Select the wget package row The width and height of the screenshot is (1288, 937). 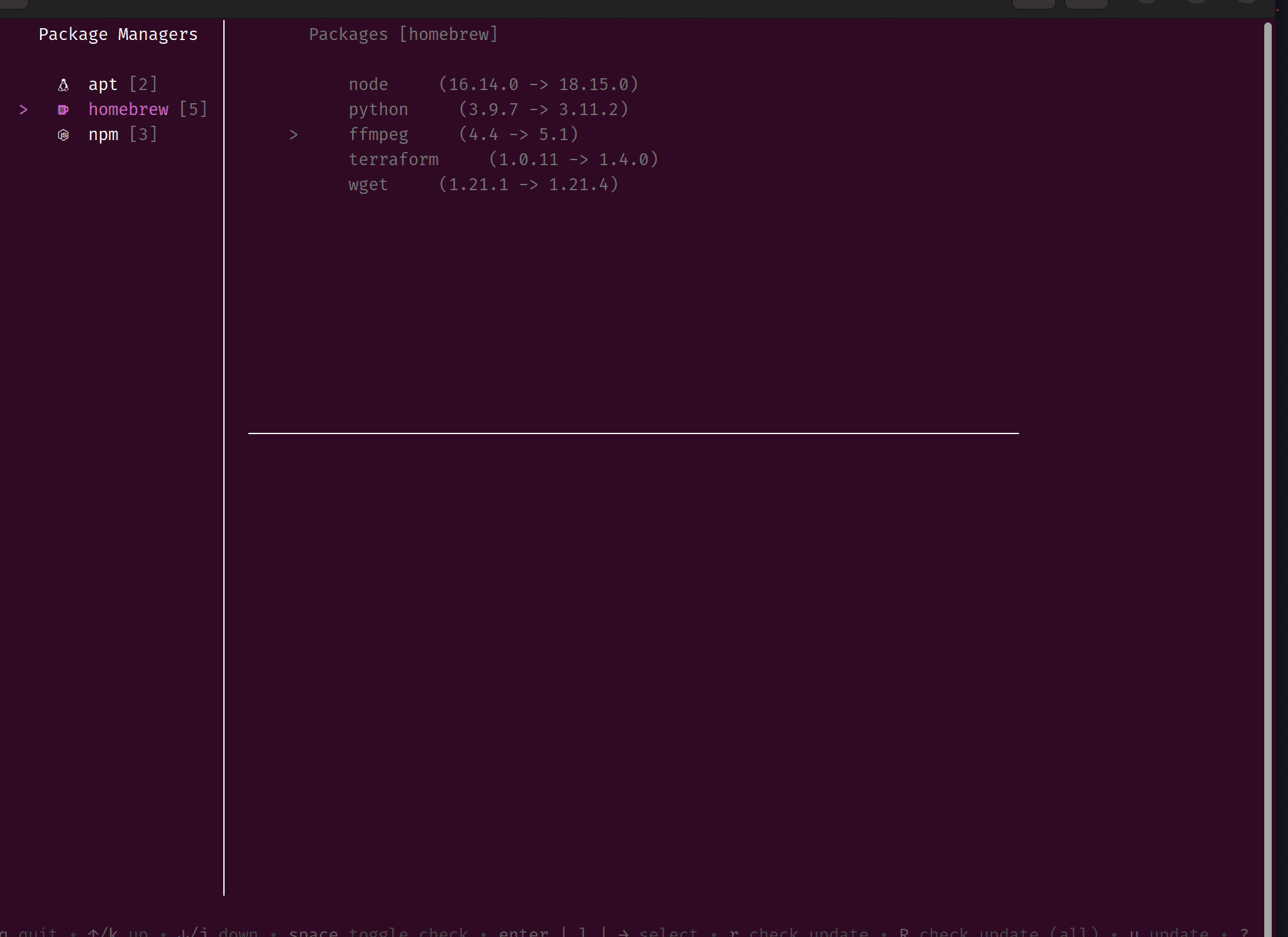368,185
